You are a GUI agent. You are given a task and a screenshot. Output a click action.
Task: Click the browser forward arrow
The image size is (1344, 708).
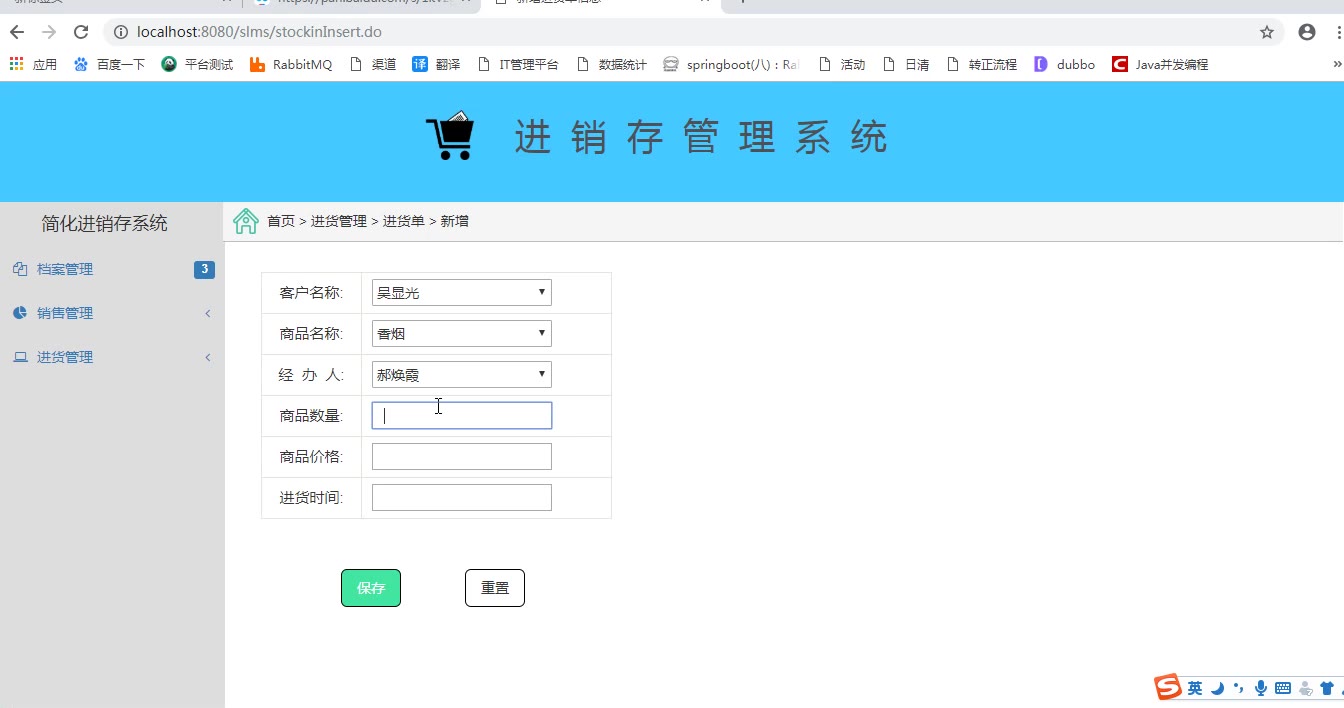coord(49,32)
